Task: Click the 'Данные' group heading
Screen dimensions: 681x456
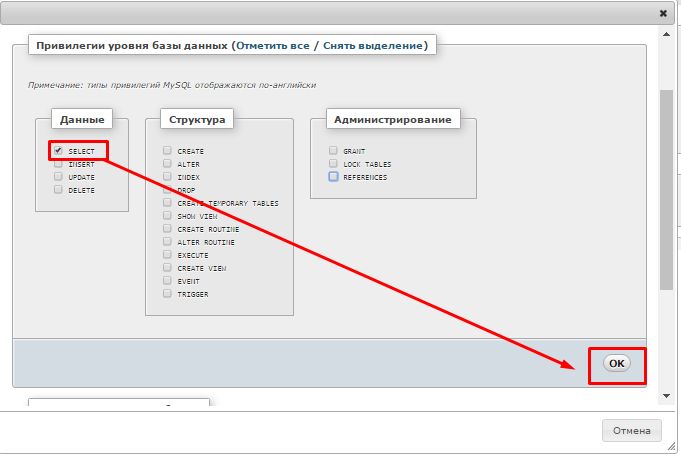Action: click(82, 119)
